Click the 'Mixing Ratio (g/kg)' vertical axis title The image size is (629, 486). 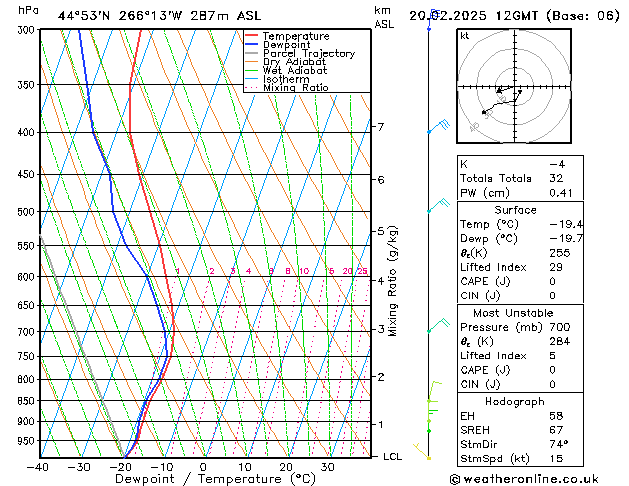pos(392,281)
